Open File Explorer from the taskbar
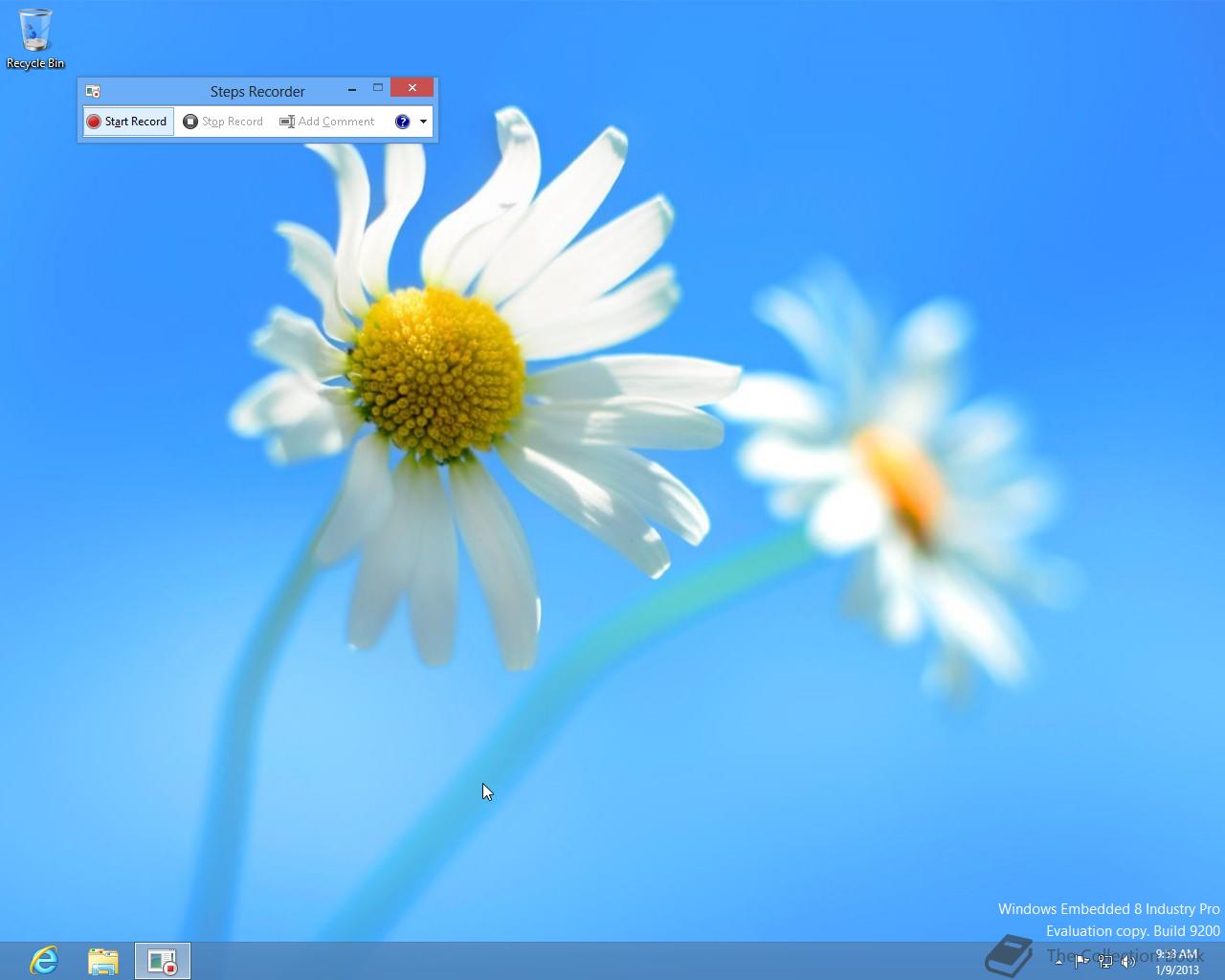The image size is (1225, 980). 103,960
